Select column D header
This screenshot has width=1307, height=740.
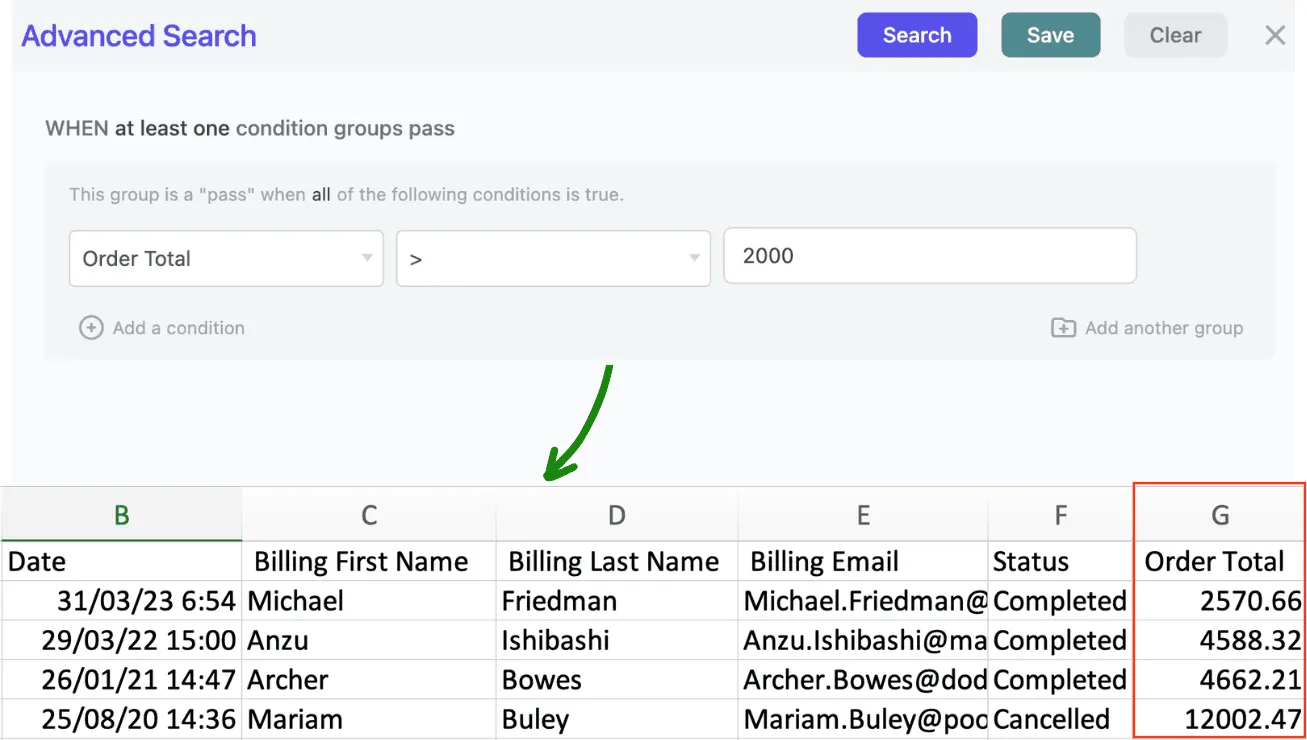617,515
